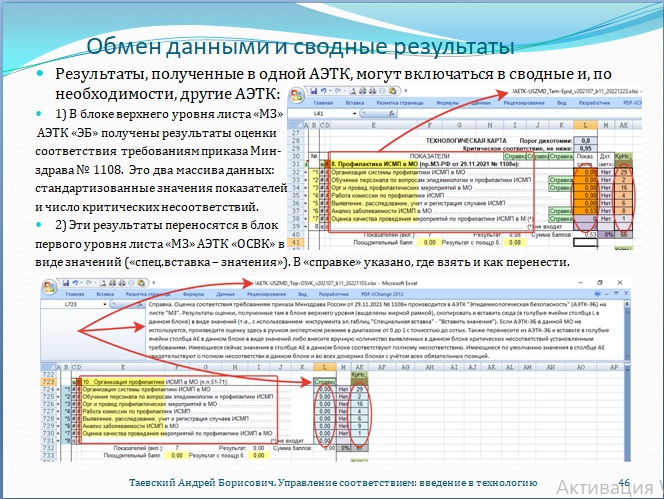This screenshot has width=664, height=499.
Task: Click 'Работа комиссии по профилактике ИСМП' in row 35
Action: (x=387, y=196)
